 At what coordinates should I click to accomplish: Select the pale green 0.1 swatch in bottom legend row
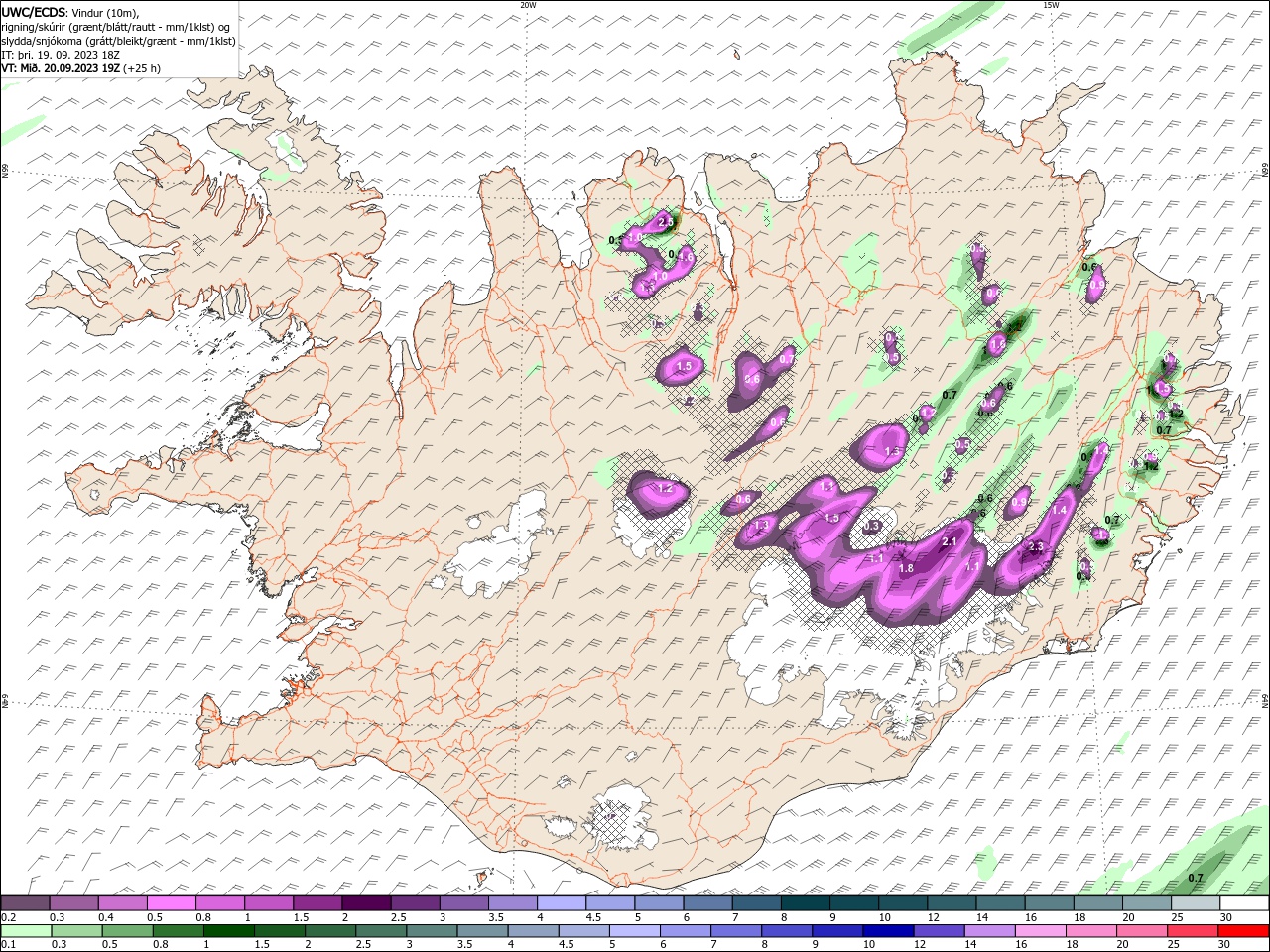point(26,931)
